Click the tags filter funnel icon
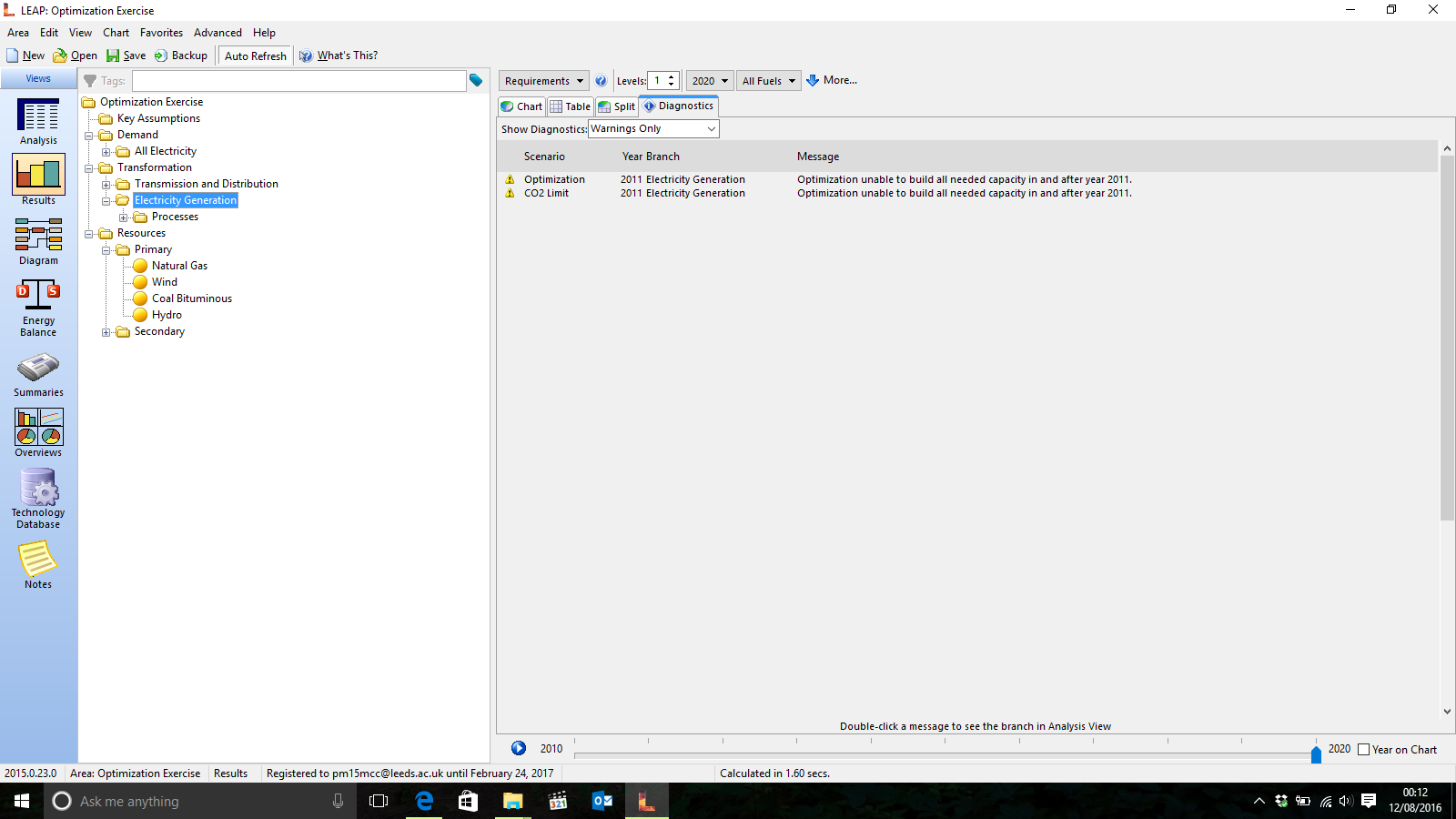 coord(90,81)
